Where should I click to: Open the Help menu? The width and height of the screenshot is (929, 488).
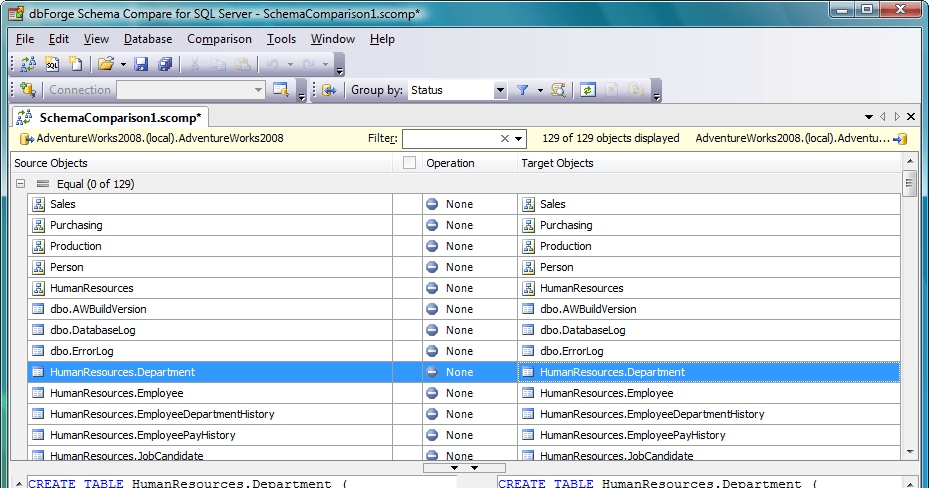[382, 39]
